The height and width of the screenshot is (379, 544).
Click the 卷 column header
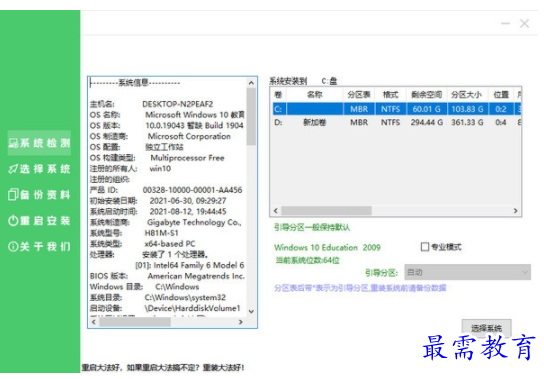pyautogui.click(x=278, y=94)
